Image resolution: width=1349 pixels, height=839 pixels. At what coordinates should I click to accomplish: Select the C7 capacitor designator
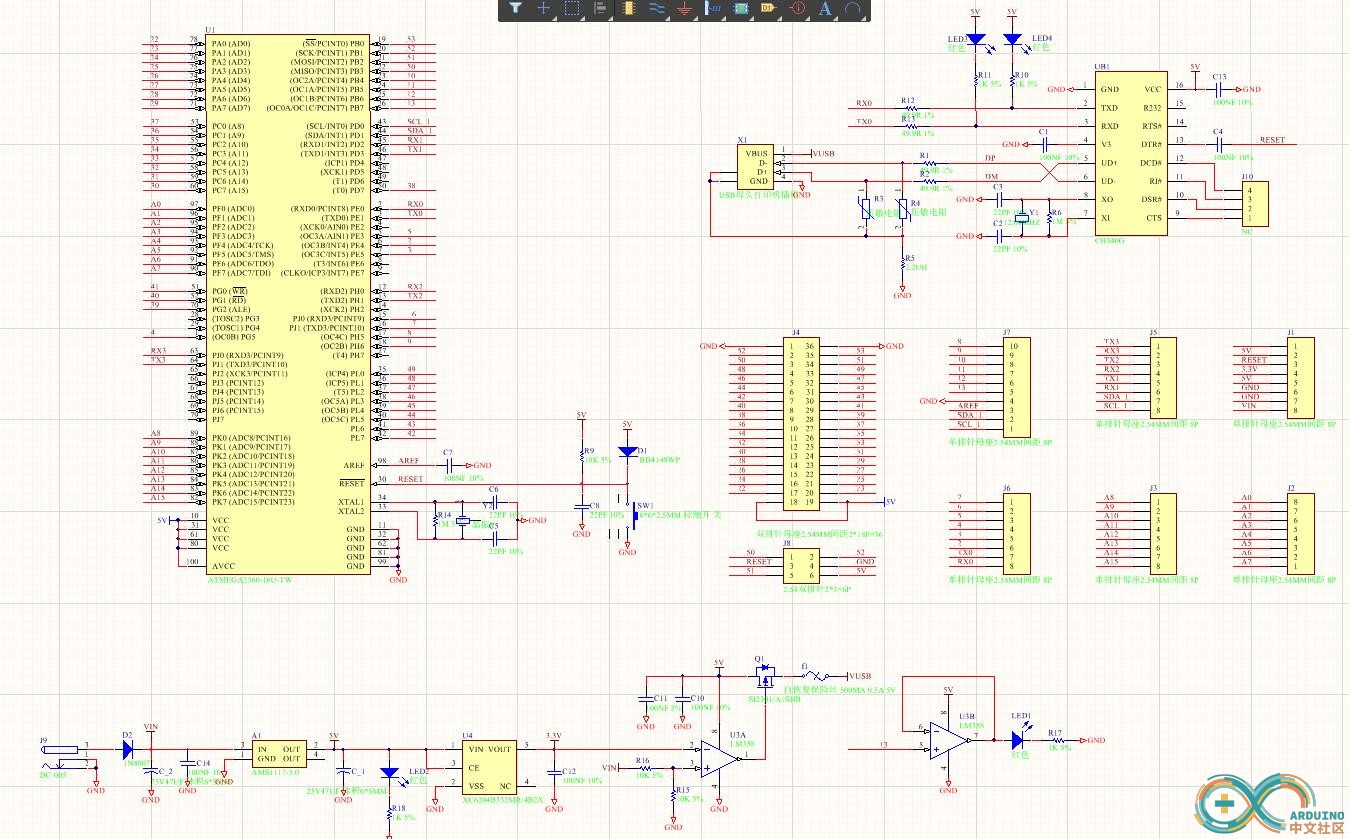[448, 453]
